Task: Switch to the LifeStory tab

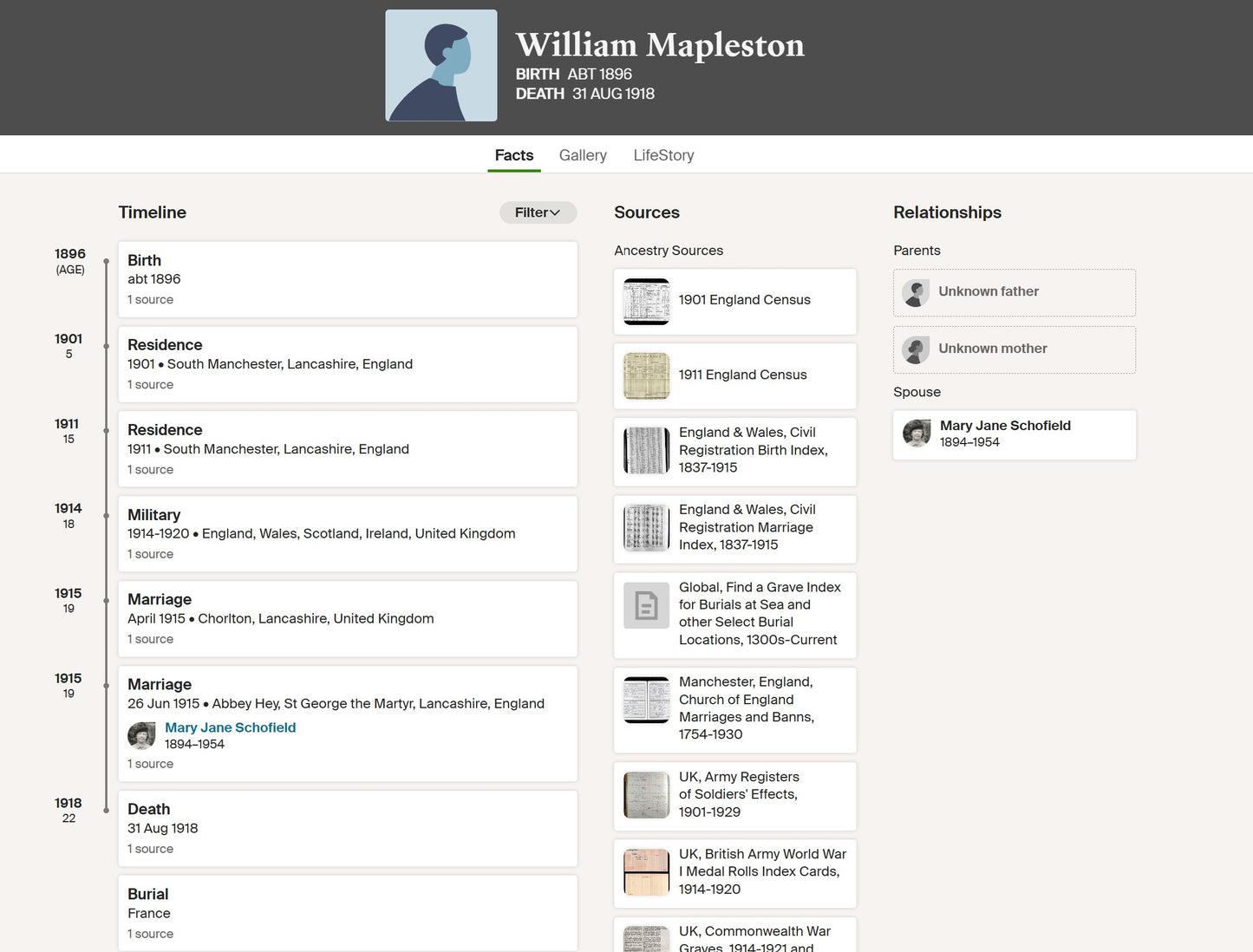Action: (x=663, y=155)
